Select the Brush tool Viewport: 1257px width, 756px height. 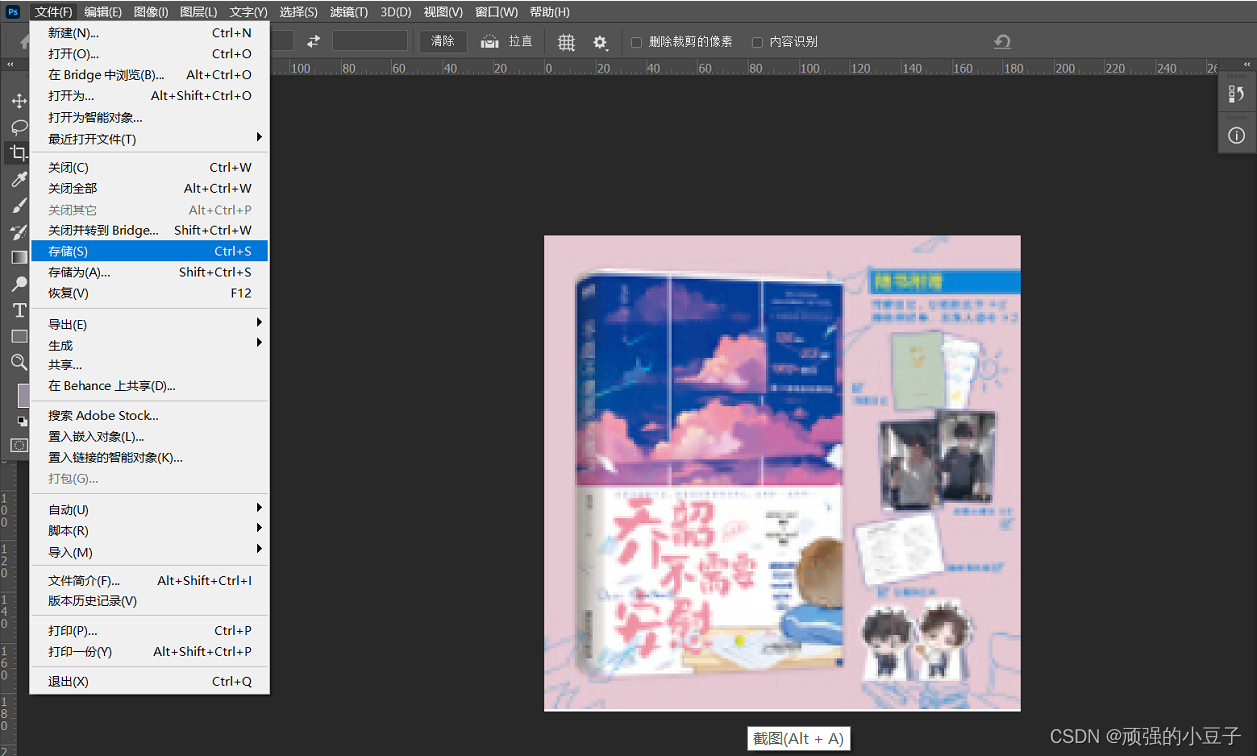[x=19, y=205]
